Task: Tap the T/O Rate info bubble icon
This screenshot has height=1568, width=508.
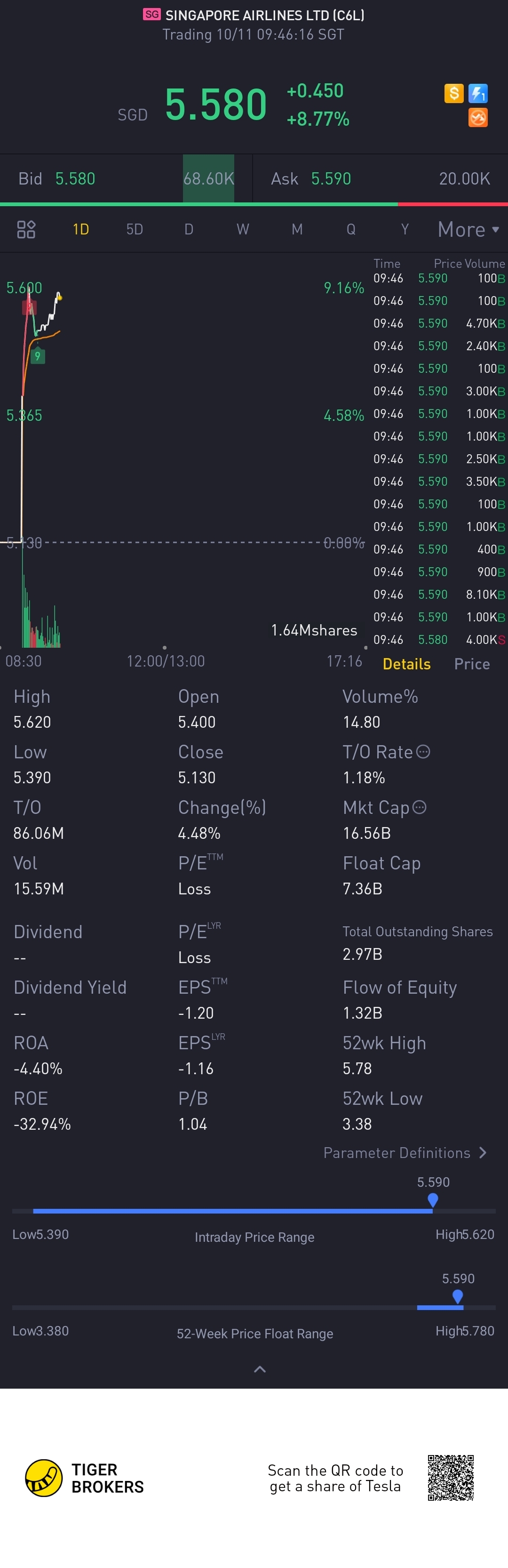Action: (423, 752)
